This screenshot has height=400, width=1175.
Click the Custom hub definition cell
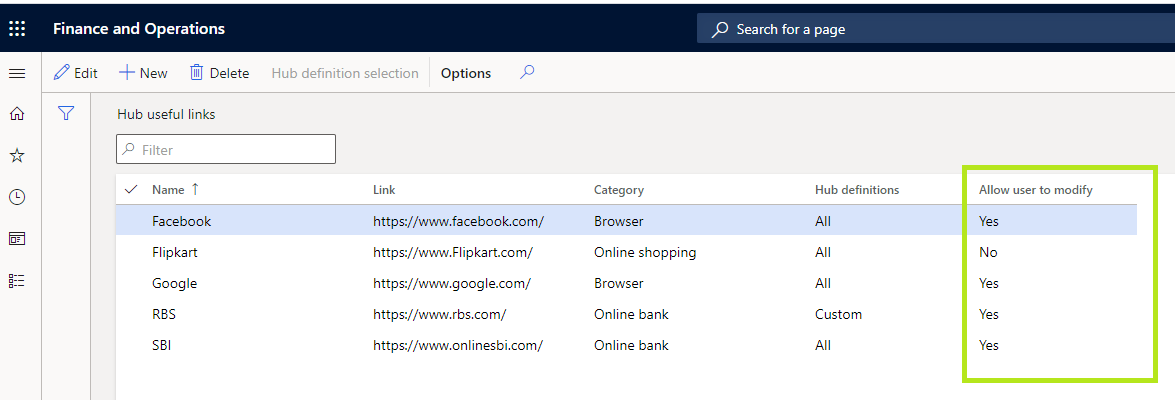pyautogui.click(x=839, y=314)
